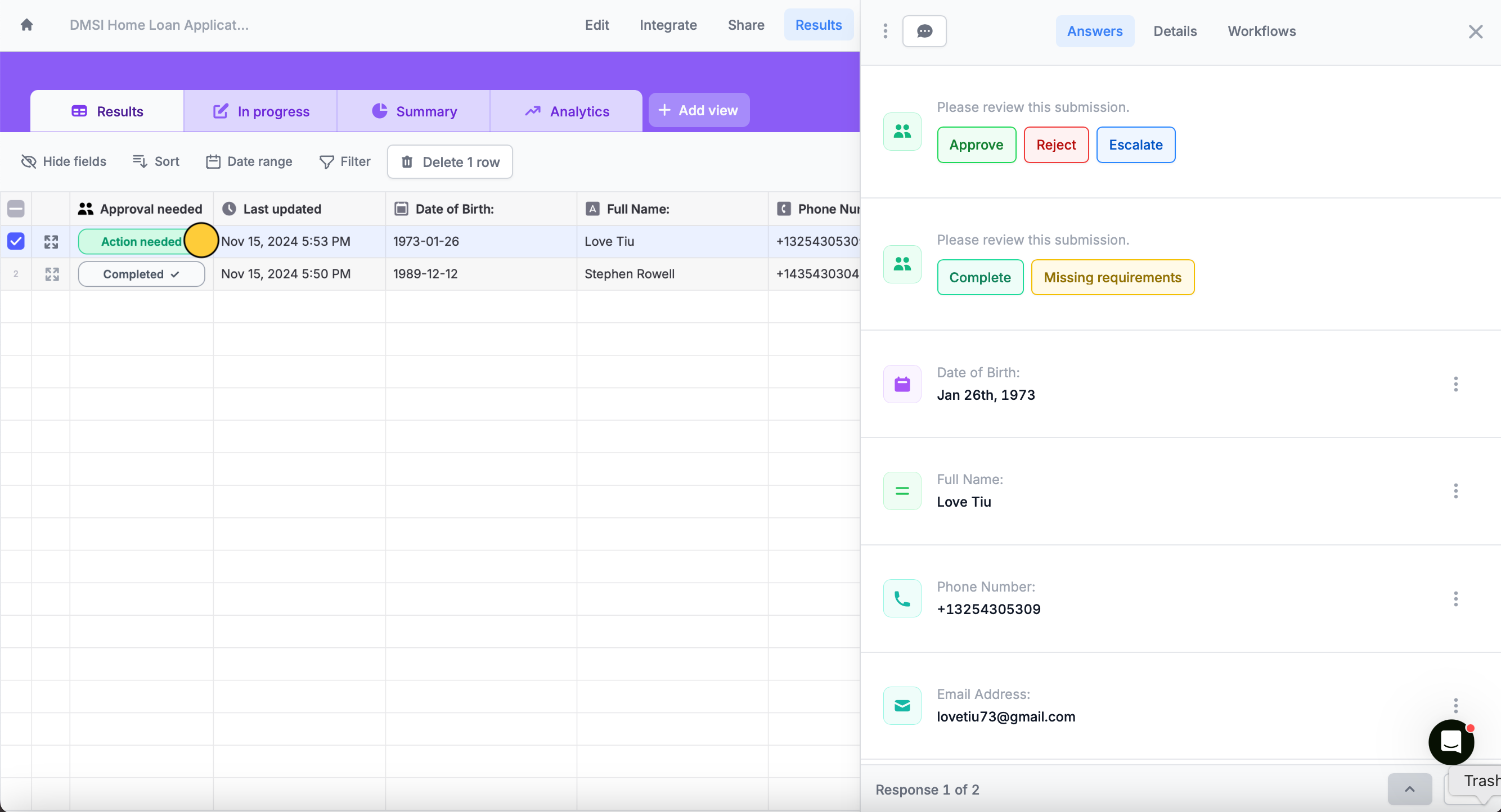This screenshot has width=1501, height=812.
Task: Open the Hide fields options
Action: [64, 161]
